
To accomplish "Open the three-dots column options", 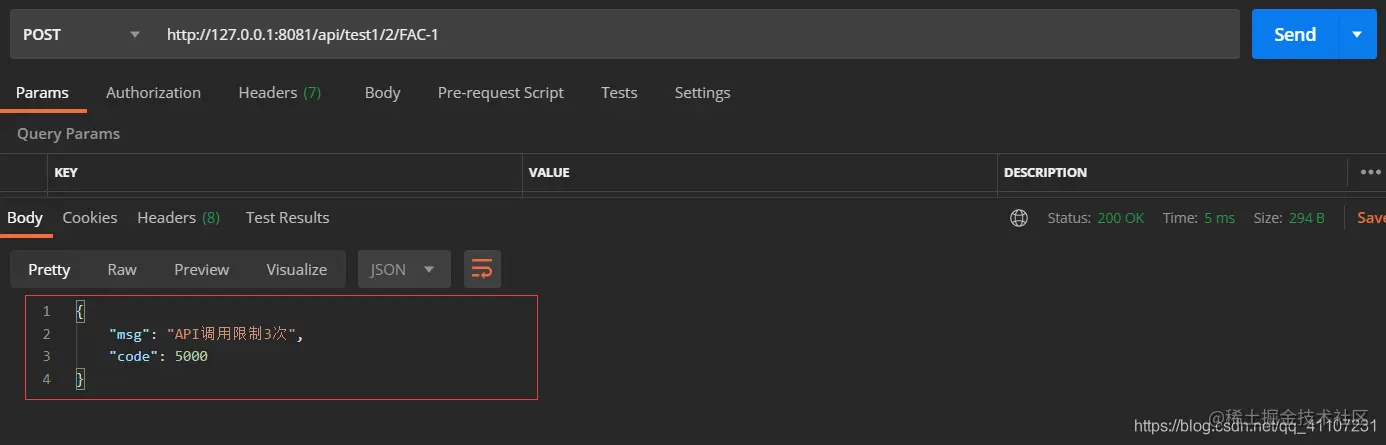I will tap(1370, 172).
